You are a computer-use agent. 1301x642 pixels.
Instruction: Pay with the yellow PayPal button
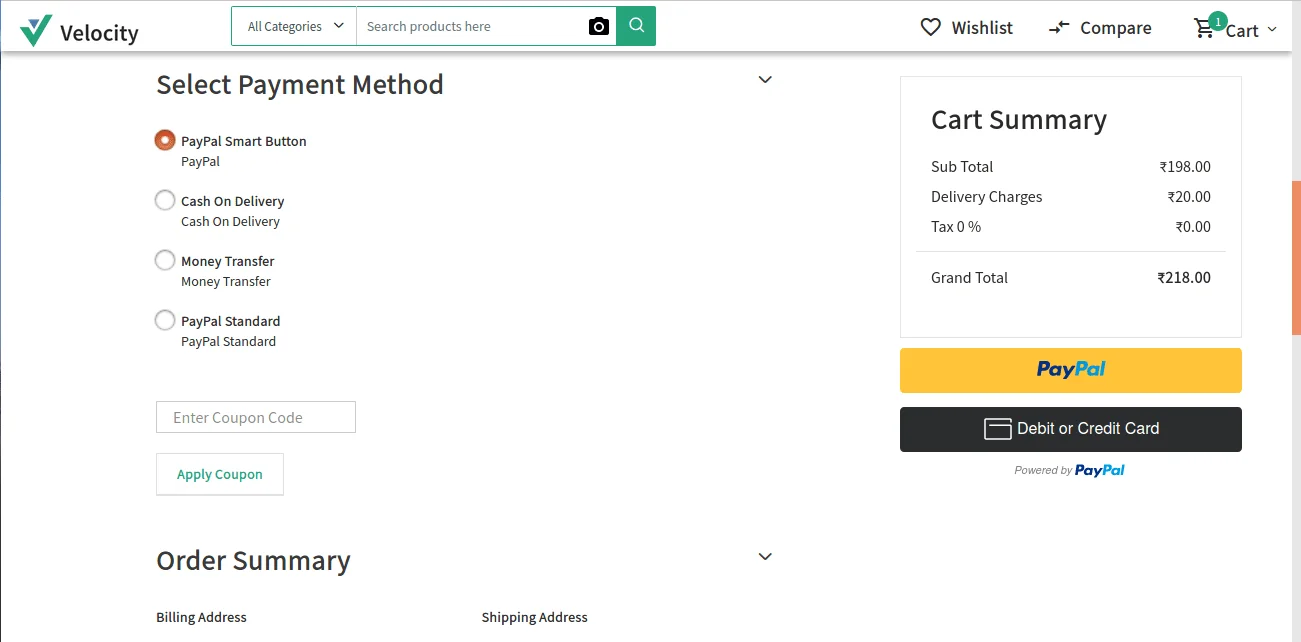pyautogui.click(x=1070, y=370)
